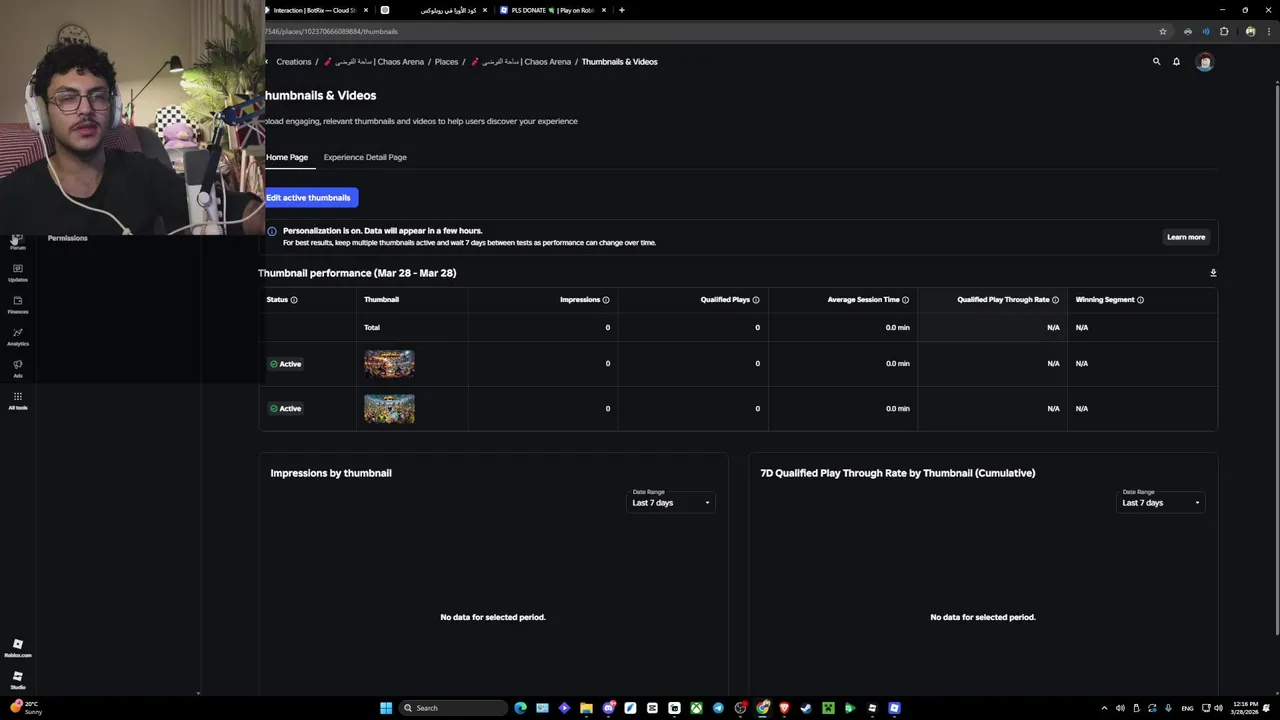This screenshot has height=720, width=1280.
Task: Switch to the PLS DONATE browser tab
Action: [x=553, y=10]
